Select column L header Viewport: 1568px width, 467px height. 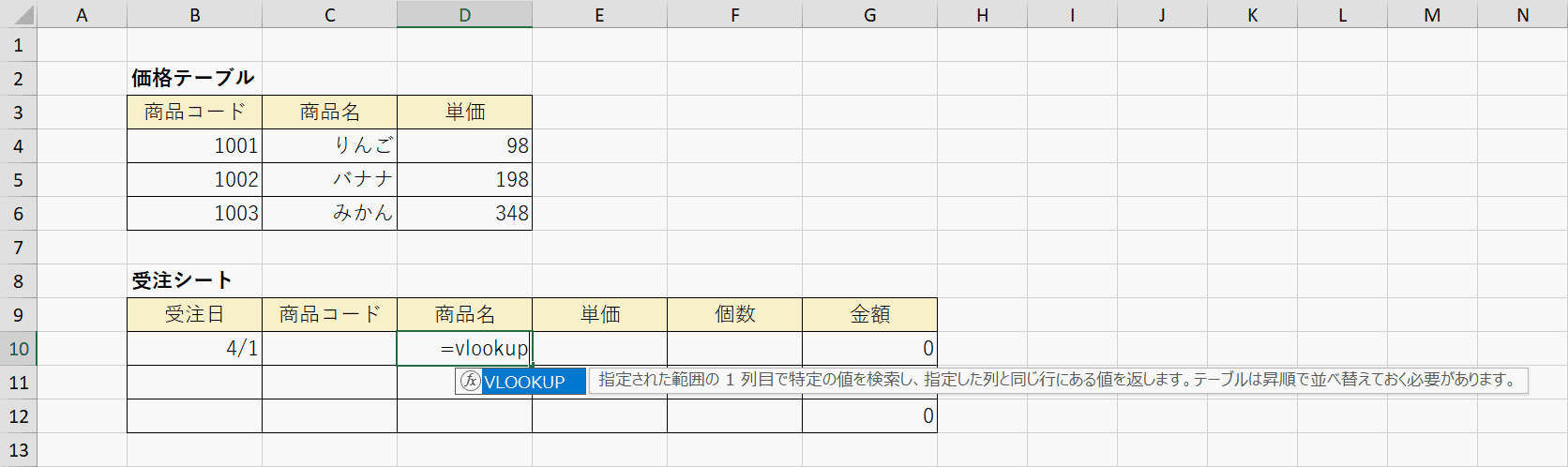[x=1342, y=14]
